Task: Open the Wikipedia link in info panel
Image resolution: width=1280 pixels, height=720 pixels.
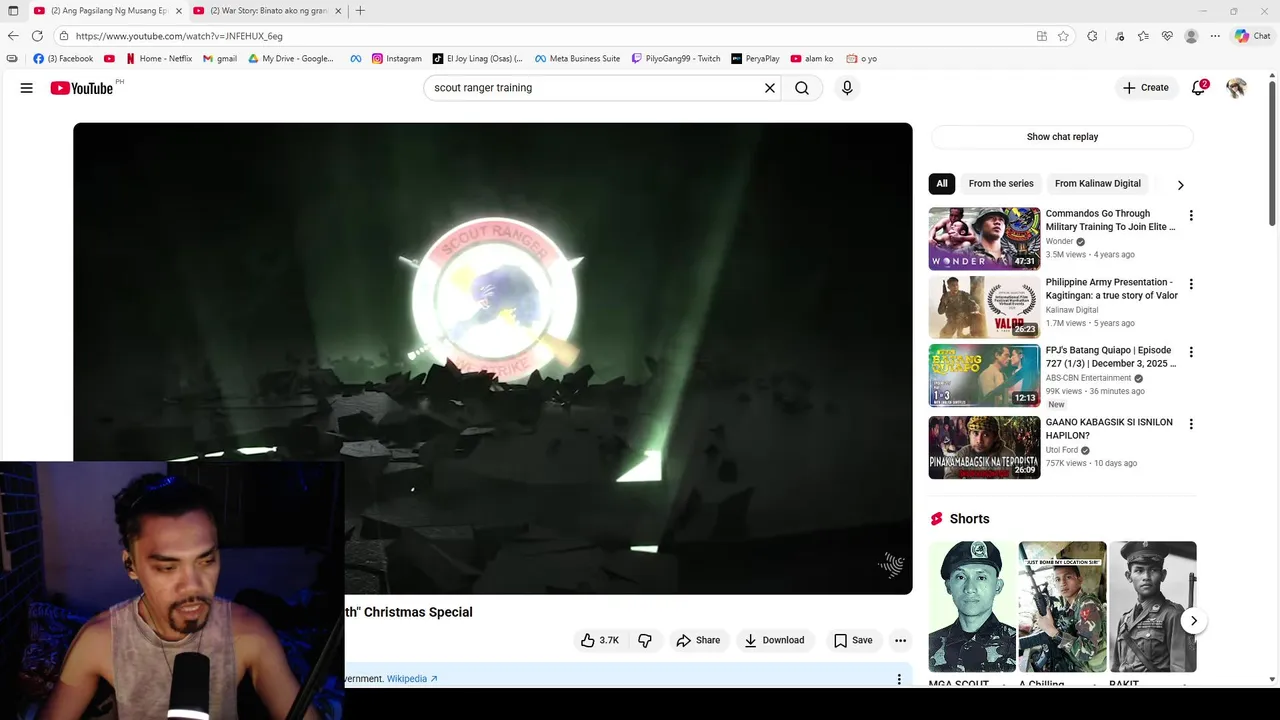Action: (x=412, y=679)
